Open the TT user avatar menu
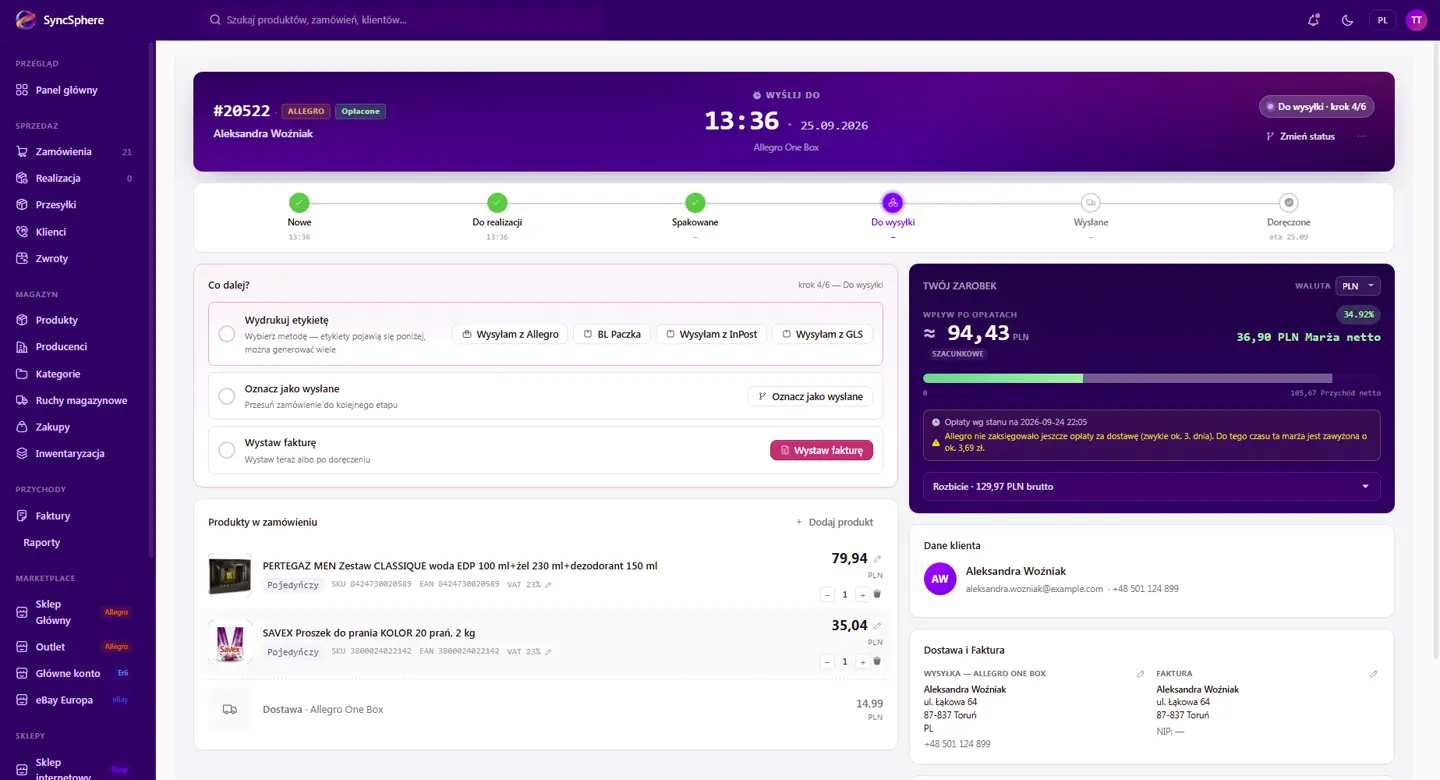 tap(1416, 20)
